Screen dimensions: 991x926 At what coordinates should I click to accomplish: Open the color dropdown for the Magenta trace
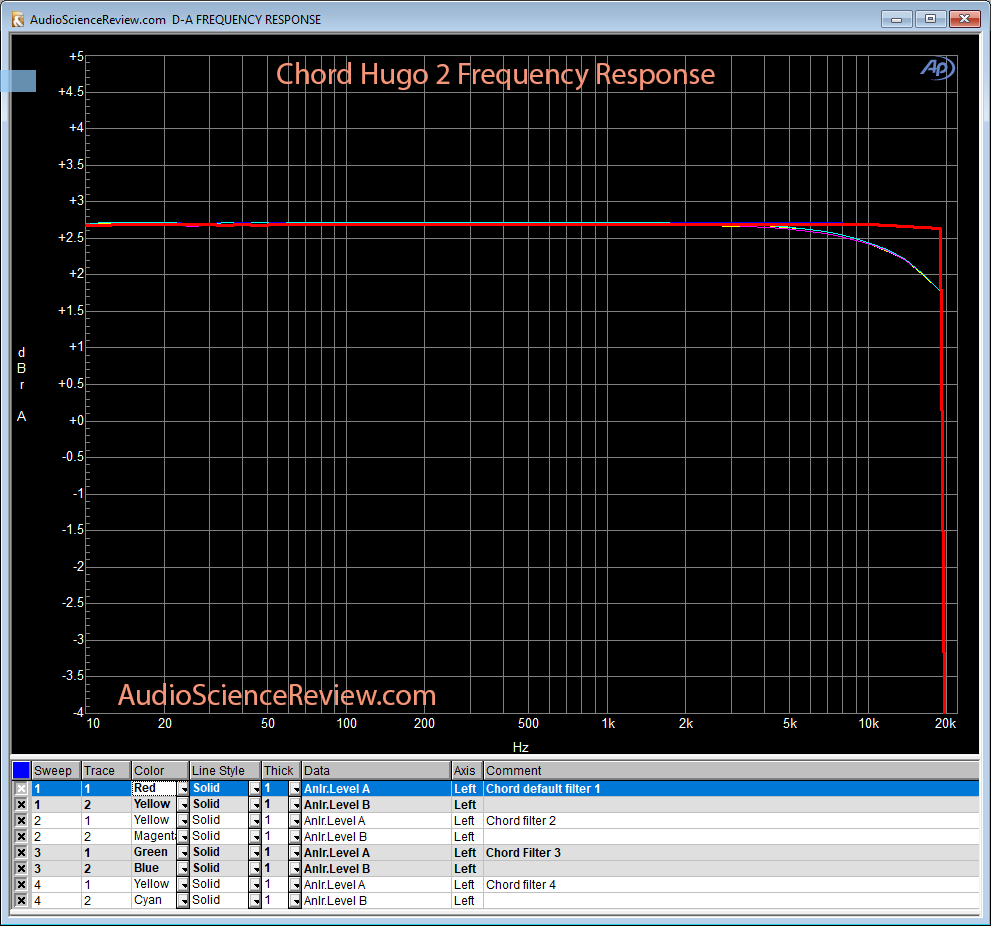coord(183,836)
